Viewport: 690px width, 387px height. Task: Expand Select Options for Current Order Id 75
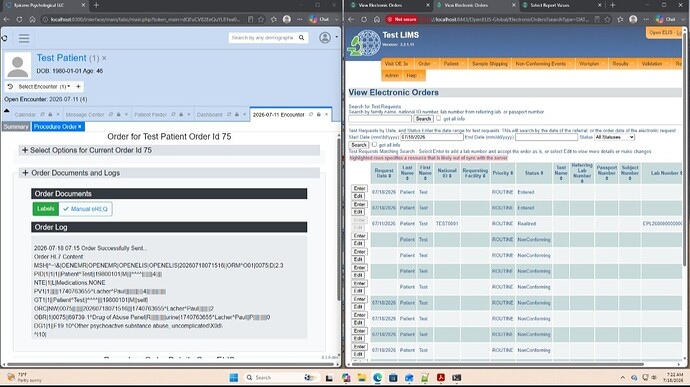coord(169,150)
